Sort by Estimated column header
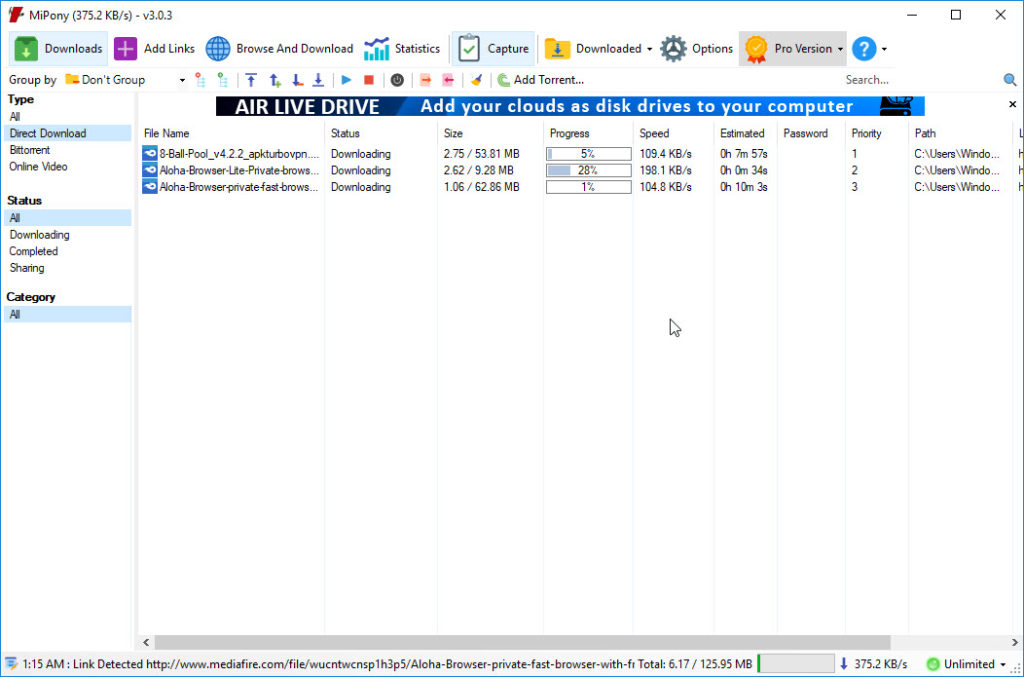Viewport: 1024px width, 677px height. tap(745, 133)
